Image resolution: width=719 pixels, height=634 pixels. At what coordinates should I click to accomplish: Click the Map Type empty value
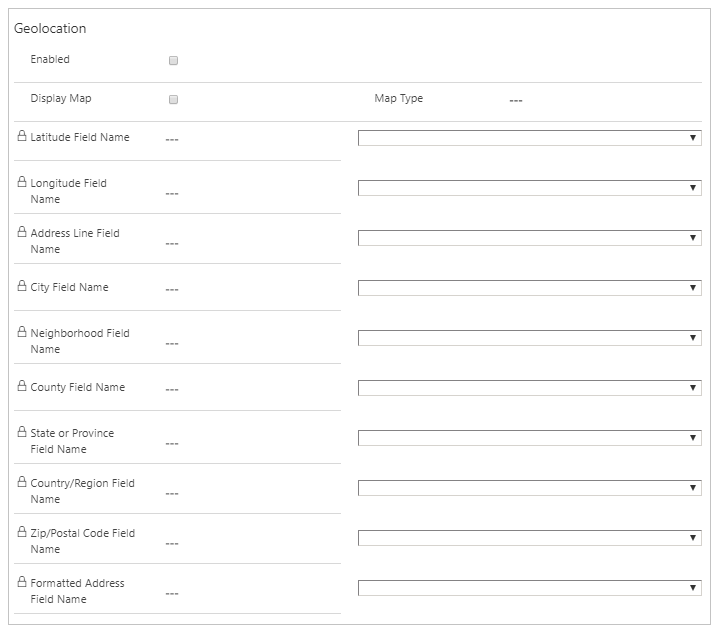515,101
